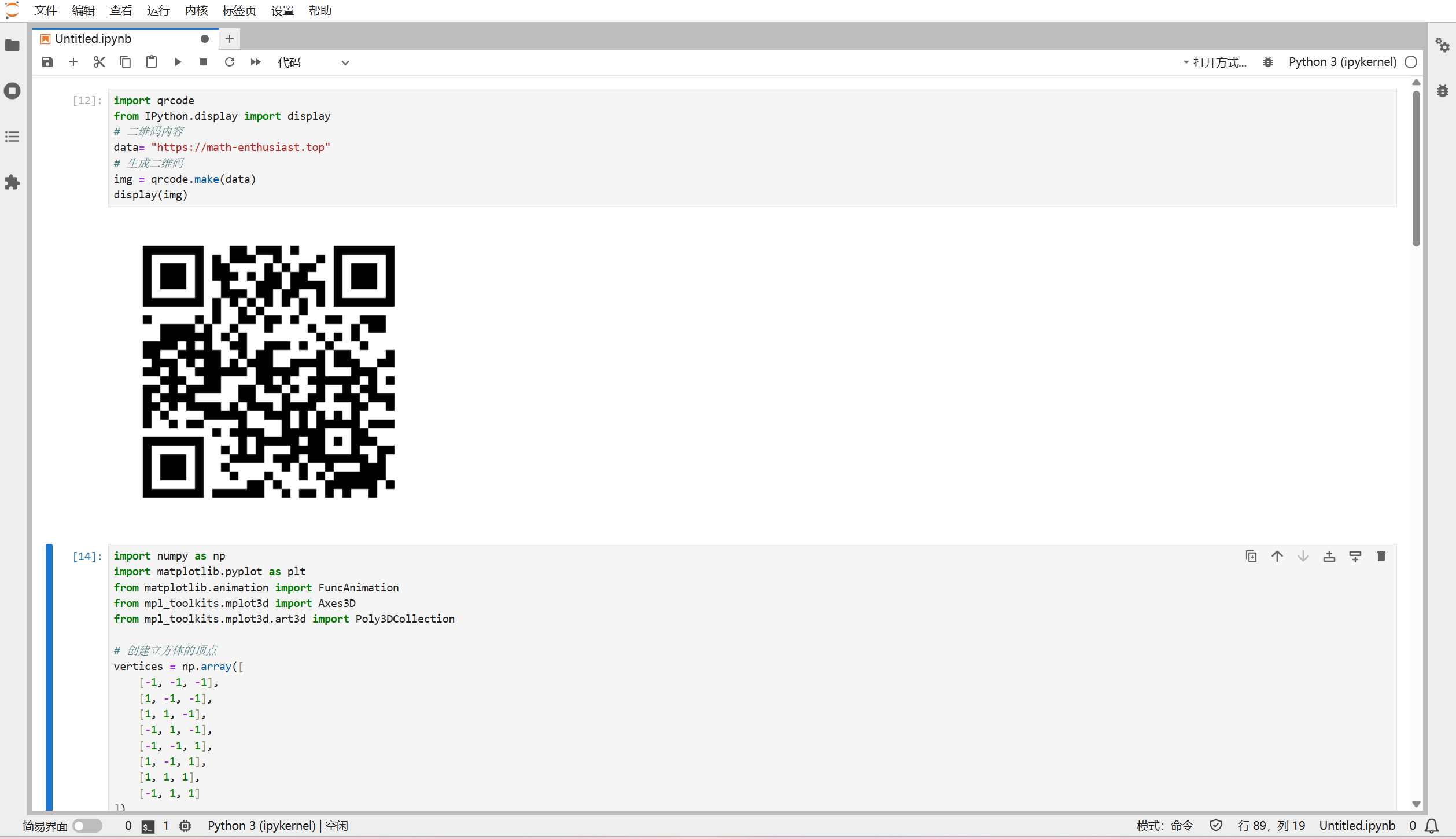The width and height of the screenshot is (1456, 839).
Task: Enable the debugger bug icon in toolbar
Action: click(x=1268, y=62)
